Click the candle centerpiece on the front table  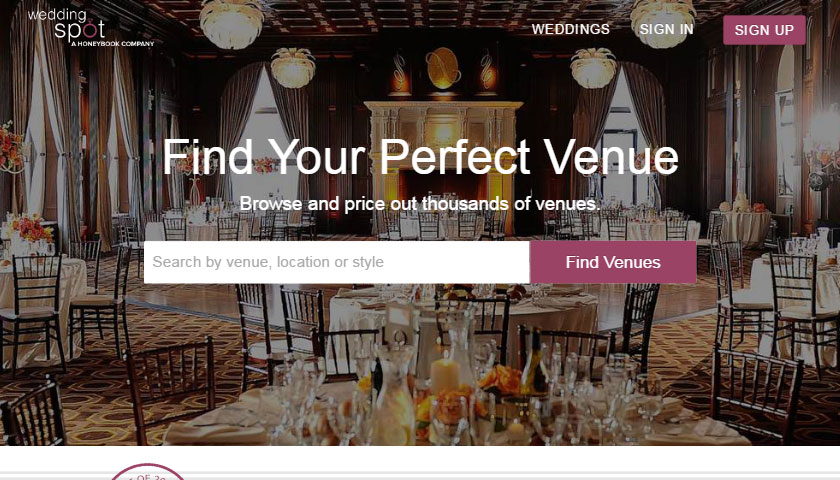tap(445, 373)
